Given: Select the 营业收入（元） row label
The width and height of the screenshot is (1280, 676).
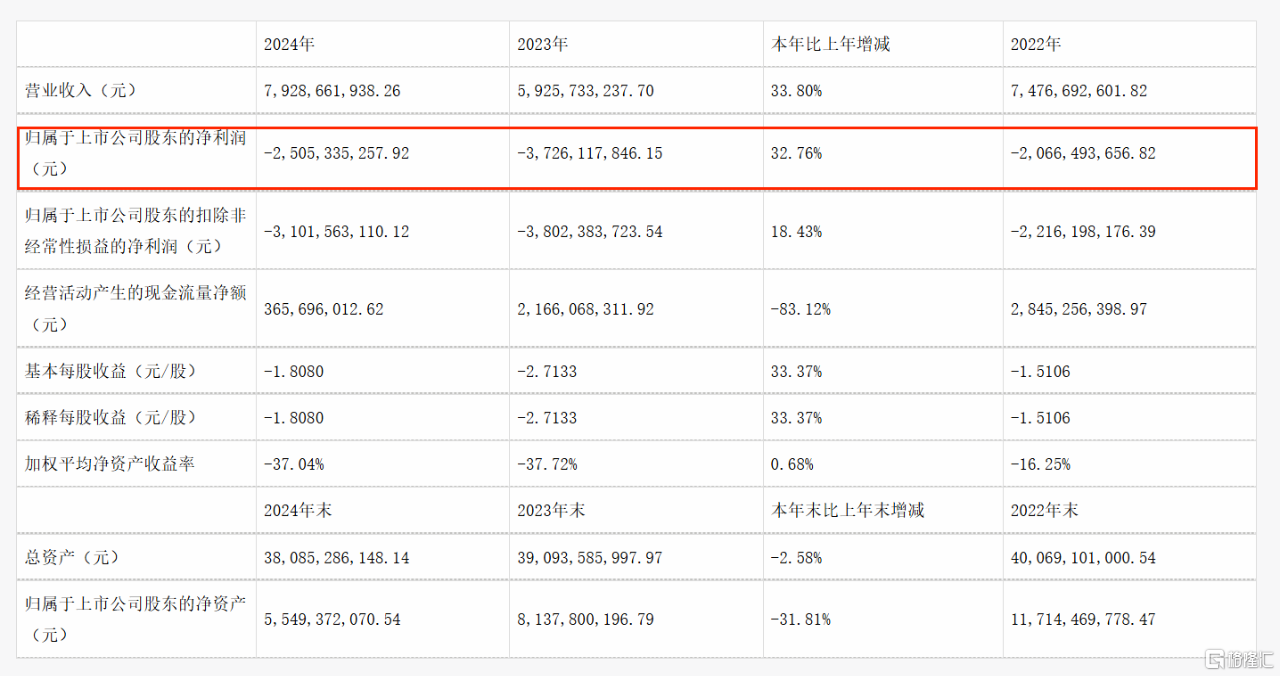Looking at the screenshot, I should [x=80, y=90].
